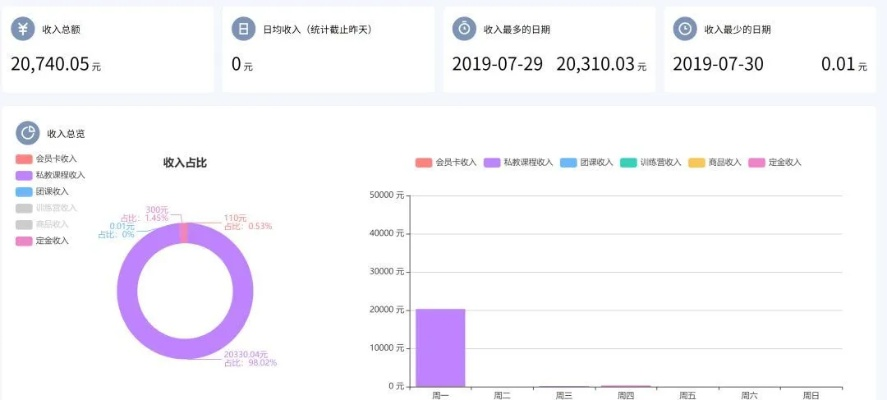Viewport: 887px width, 400px height.
Task: Toggle 商品收入 in the bar chart legend
Action: pyautogui.click(x=715, y=162)
